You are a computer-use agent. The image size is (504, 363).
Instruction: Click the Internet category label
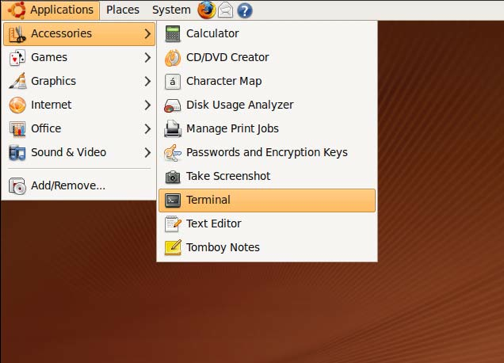[x=51, y=105]
